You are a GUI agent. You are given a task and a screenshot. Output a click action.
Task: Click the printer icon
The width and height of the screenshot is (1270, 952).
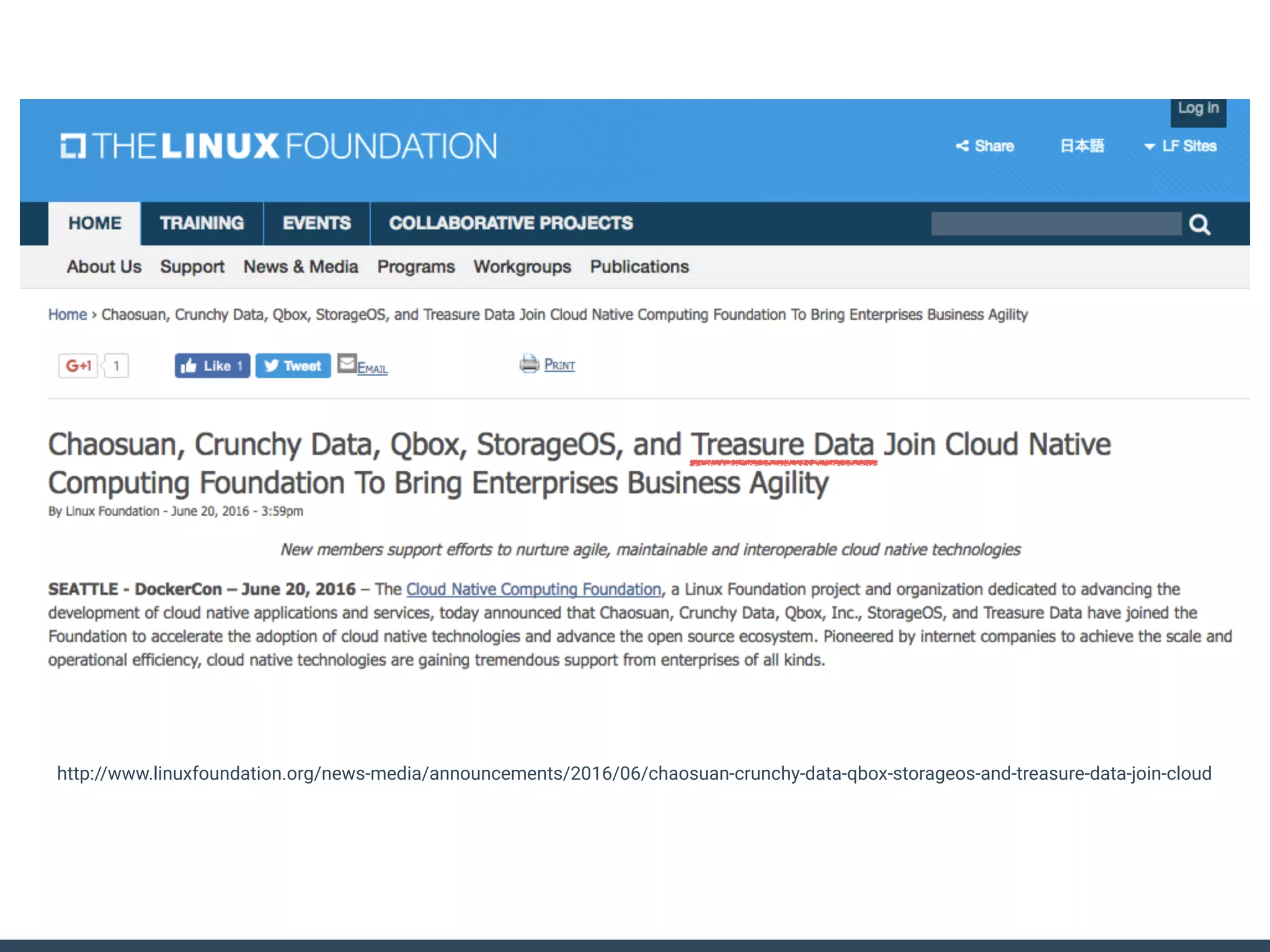pos(529,364)
